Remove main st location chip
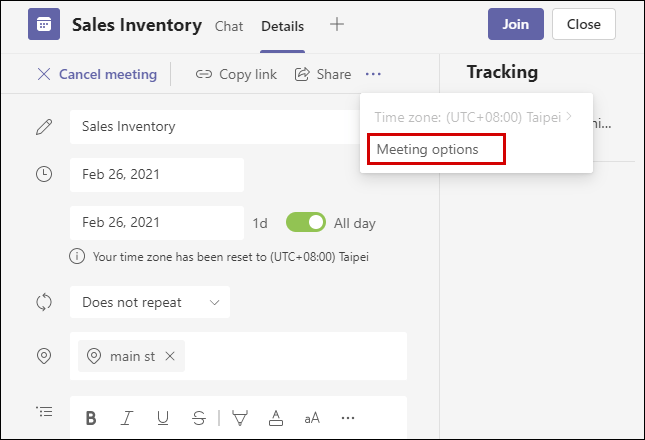Viewport: 645px width, 440px height. click(170, 356)
